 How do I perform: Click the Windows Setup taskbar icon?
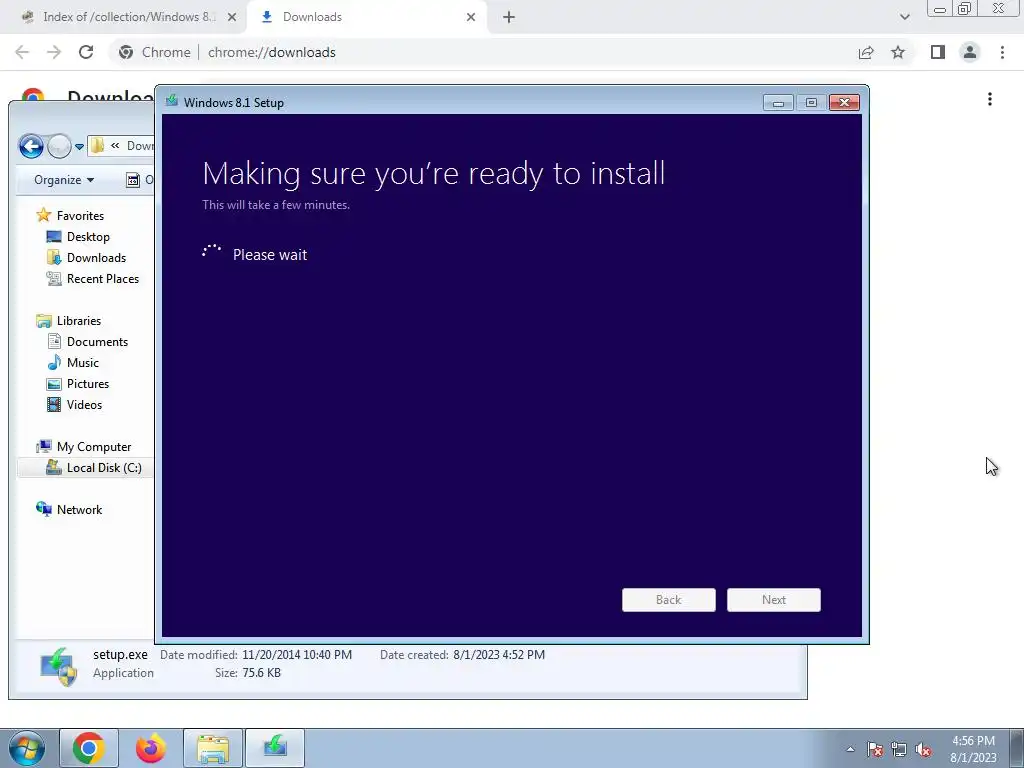point(275,748)
